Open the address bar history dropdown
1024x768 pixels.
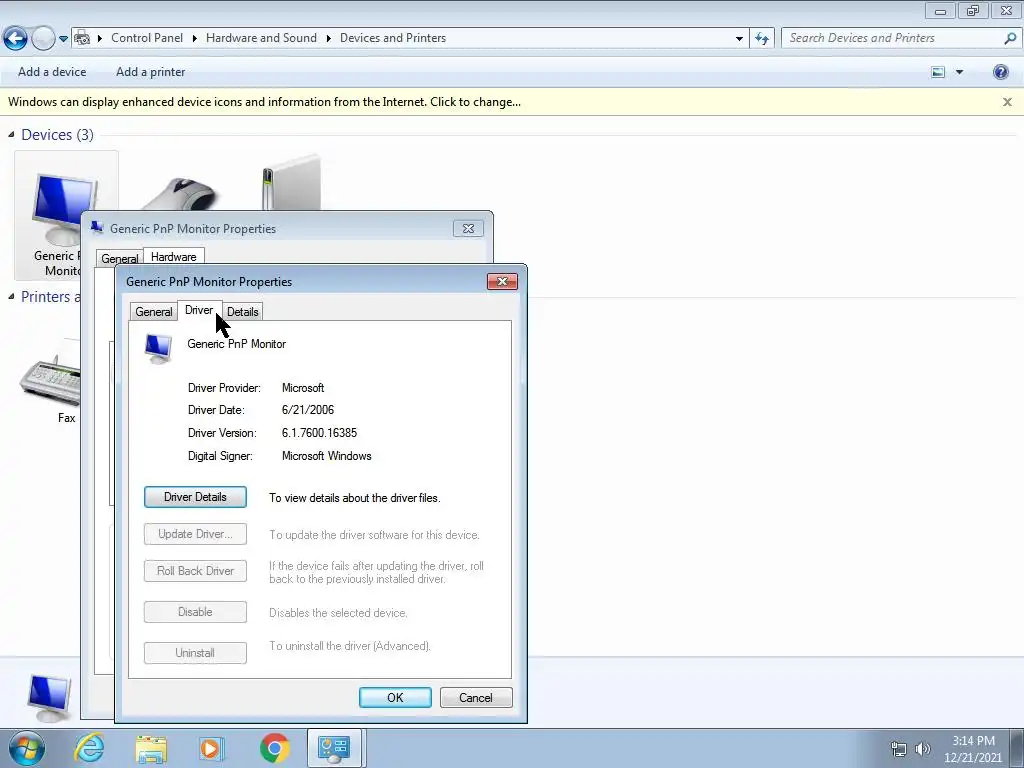[739, 39]
